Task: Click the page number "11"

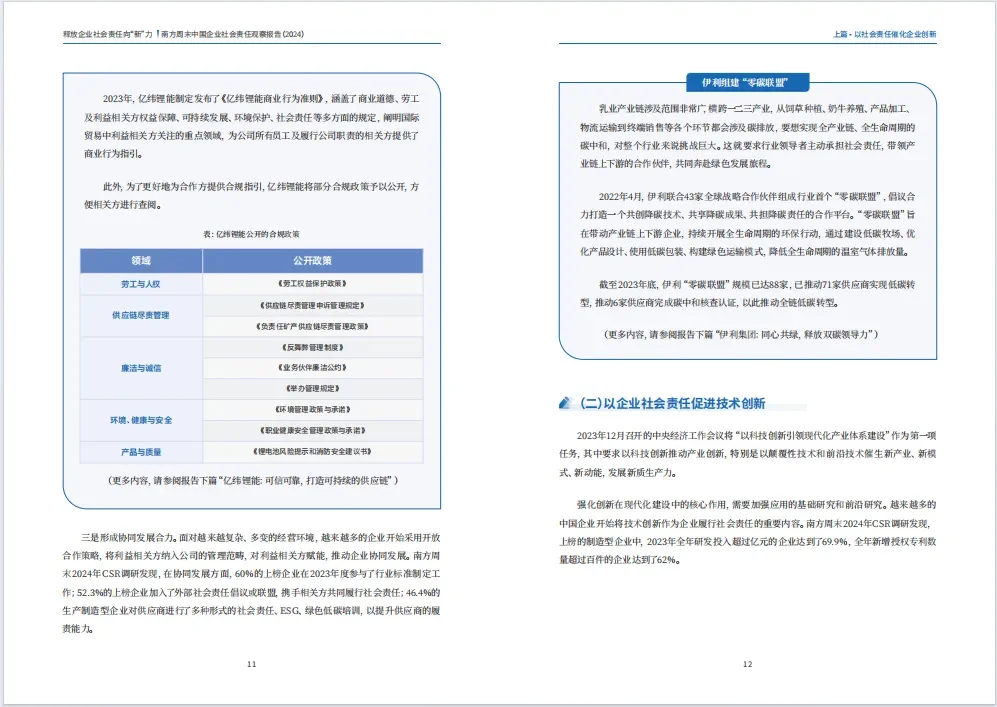Action: pyautogui.click(x=252, y=664)
